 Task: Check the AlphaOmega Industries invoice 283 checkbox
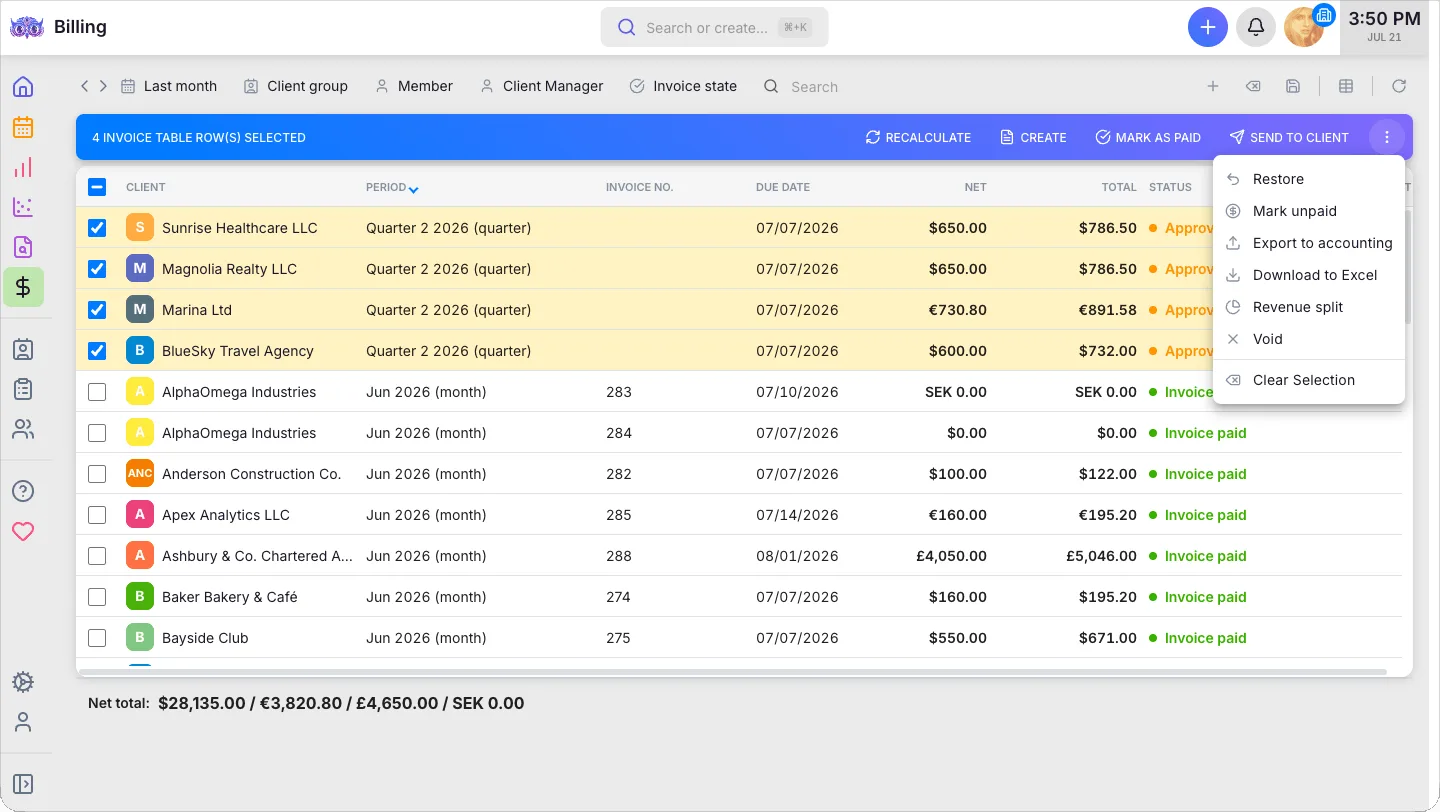click(97, 392)
